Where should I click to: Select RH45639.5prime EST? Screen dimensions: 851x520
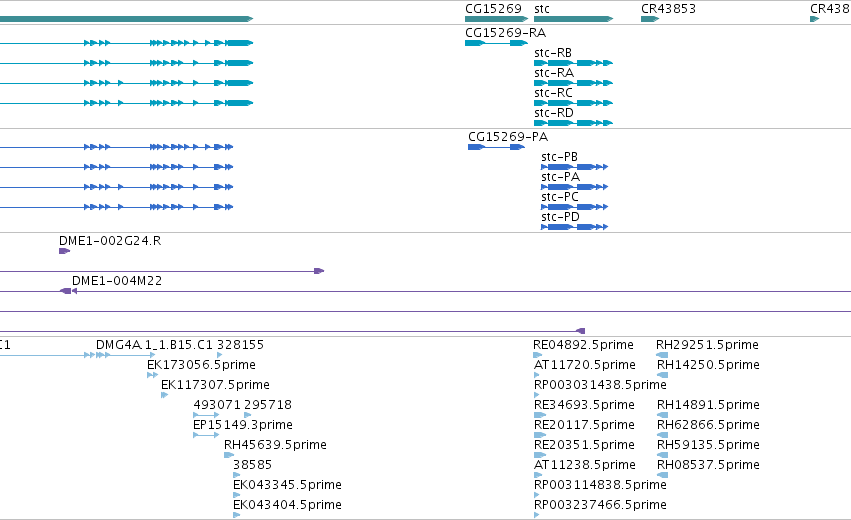pos(229,455)
